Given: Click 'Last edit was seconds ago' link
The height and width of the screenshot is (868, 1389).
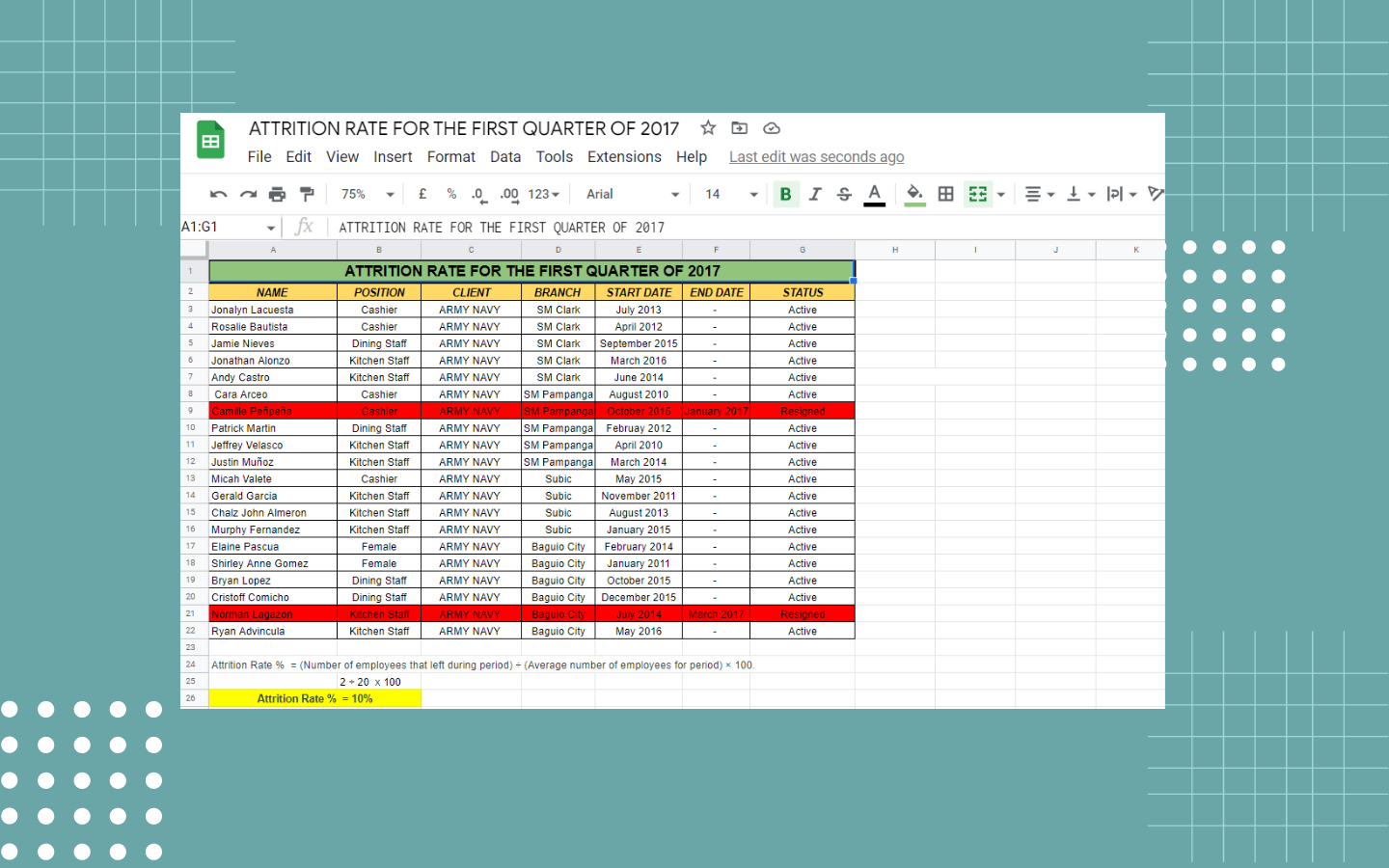Looking at the screenshot, I should 816,157.
